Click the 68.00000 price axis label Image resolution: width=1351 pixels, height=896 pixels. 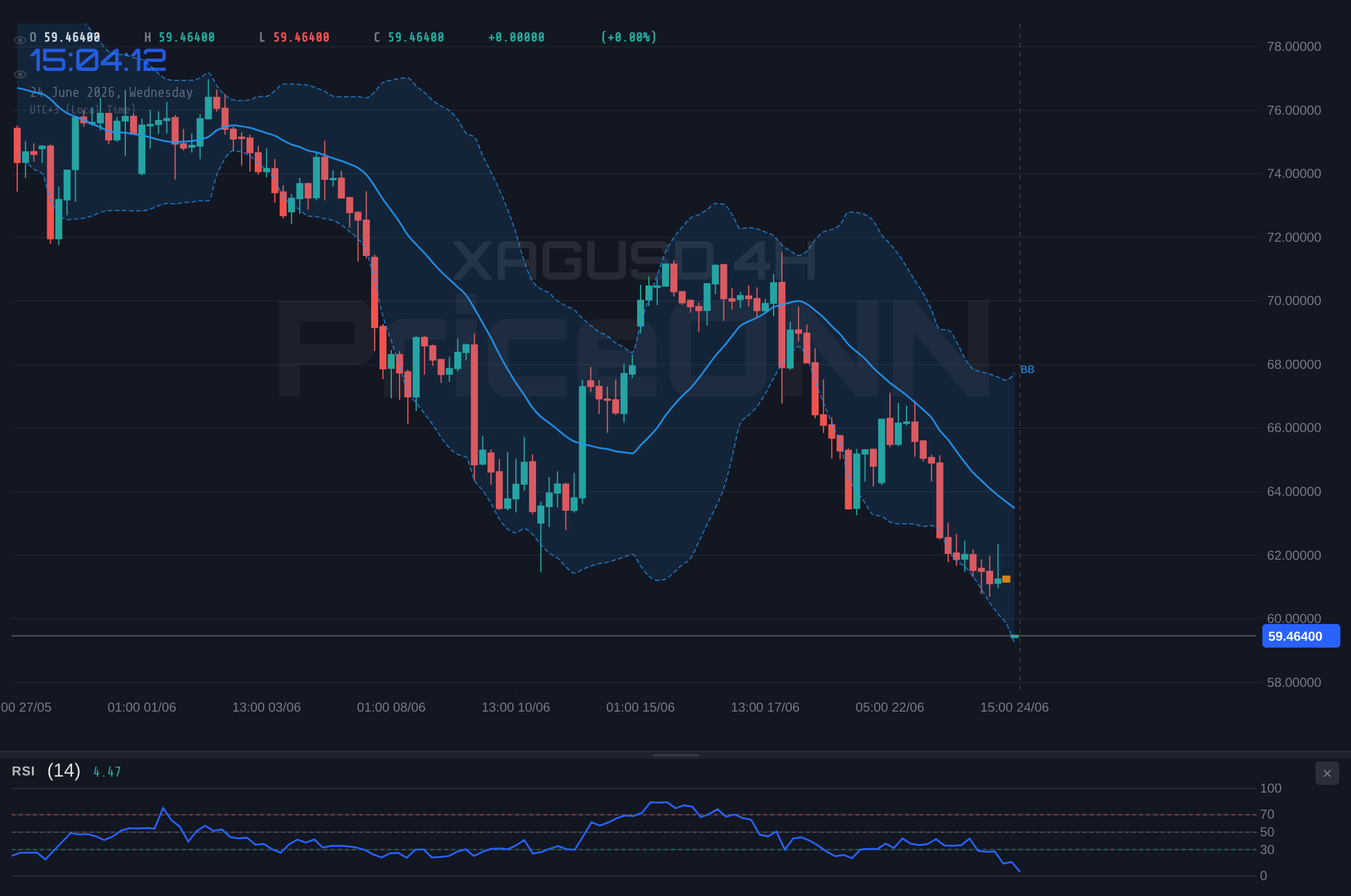coord(1294,365)
